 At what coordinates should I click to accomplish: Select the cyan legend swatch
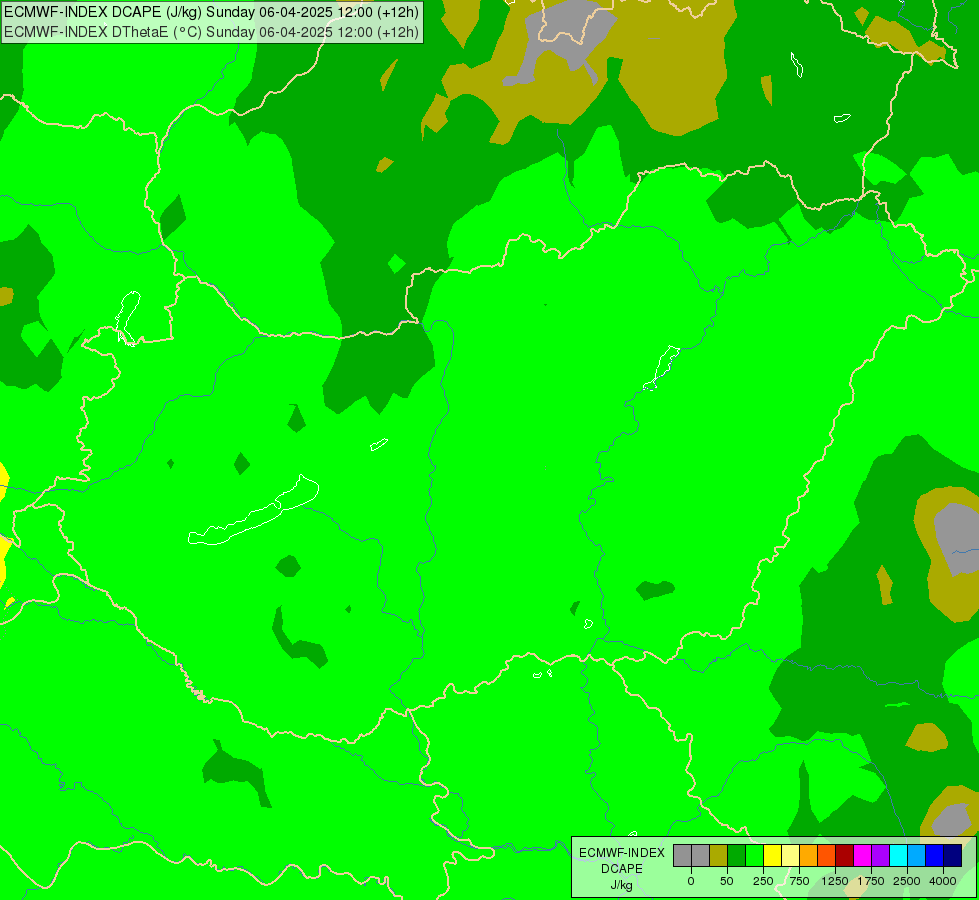point(899,856)
